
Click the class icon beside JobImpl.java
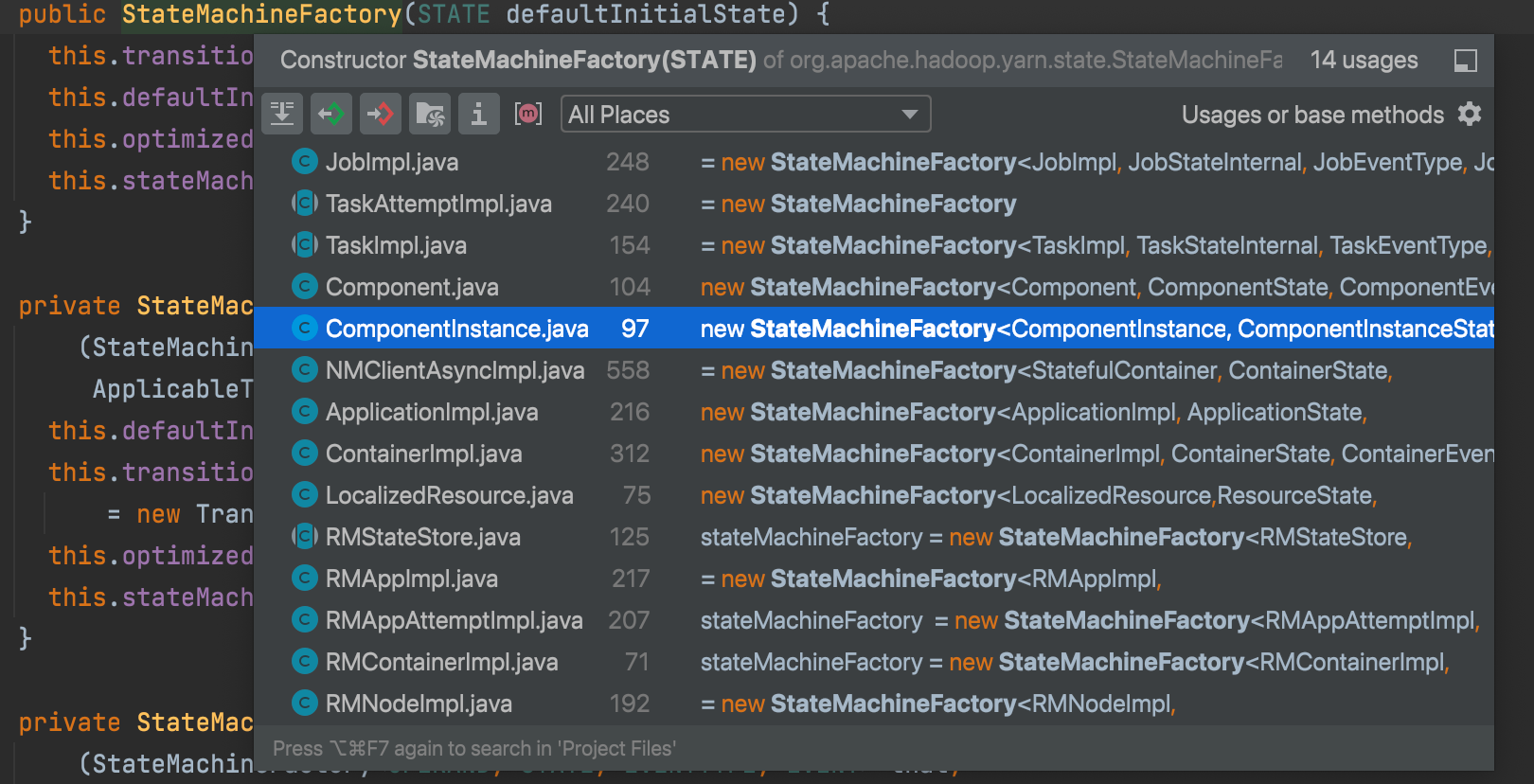pos(304,162)
